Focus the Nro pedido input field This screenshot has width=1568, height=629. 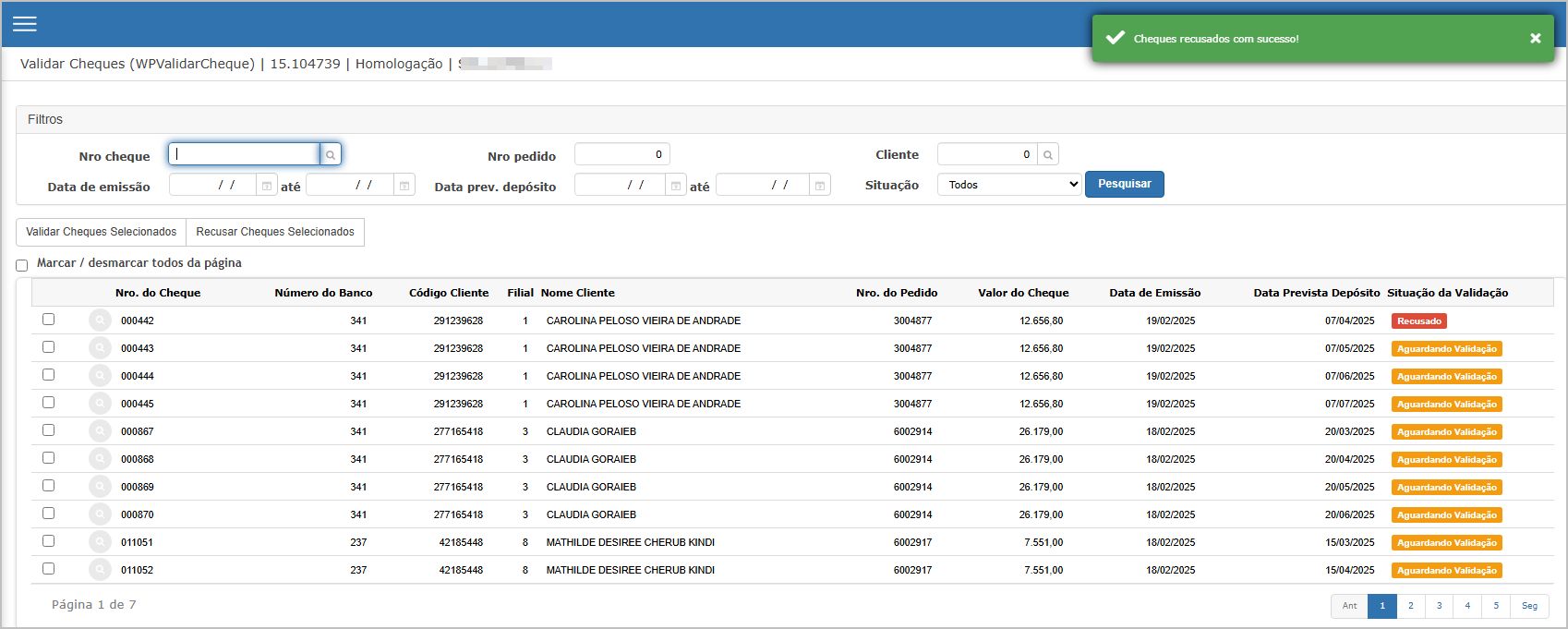click(x=621, y=154)
